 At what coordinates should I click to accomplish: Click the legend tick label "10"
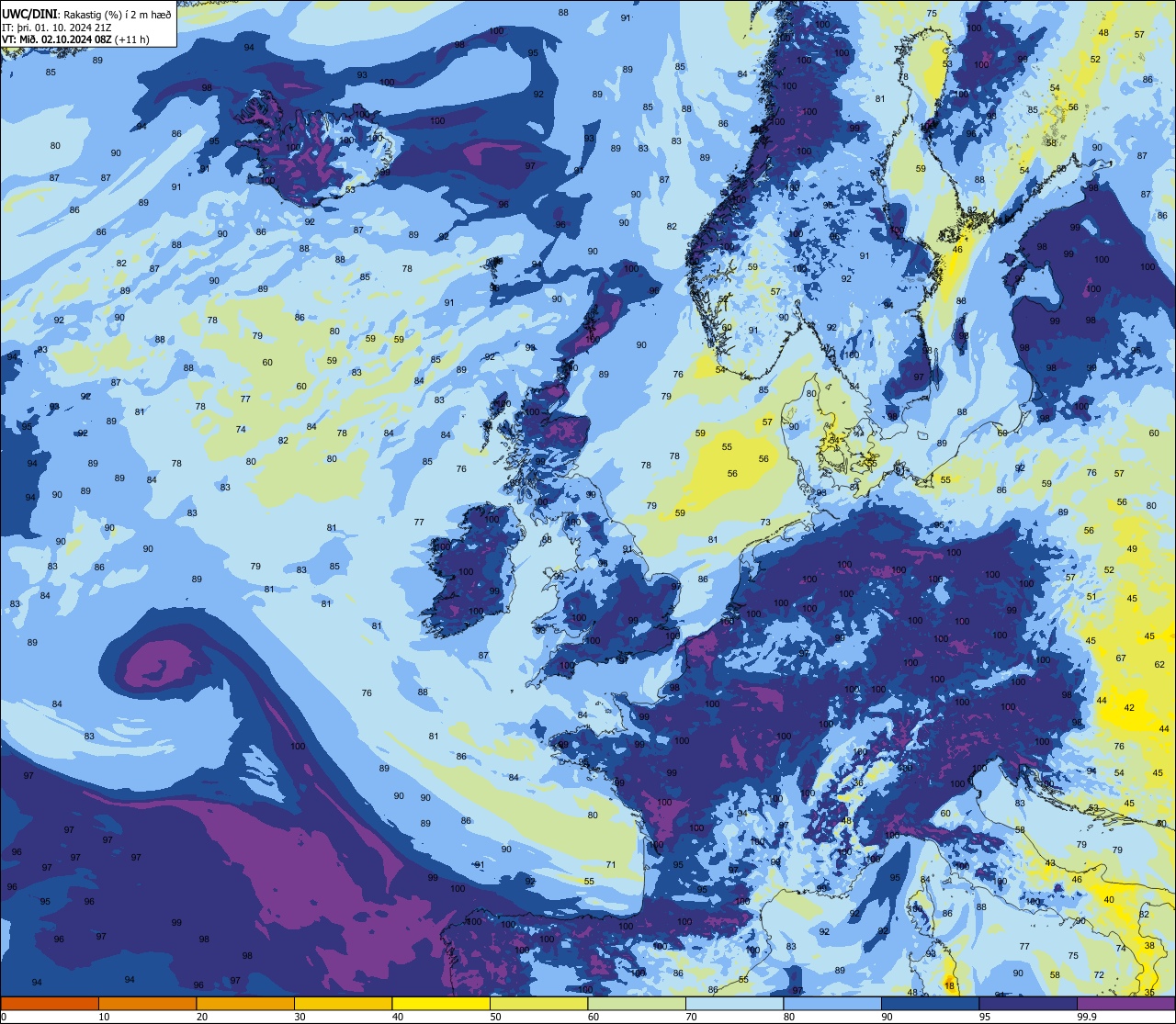104,1017
